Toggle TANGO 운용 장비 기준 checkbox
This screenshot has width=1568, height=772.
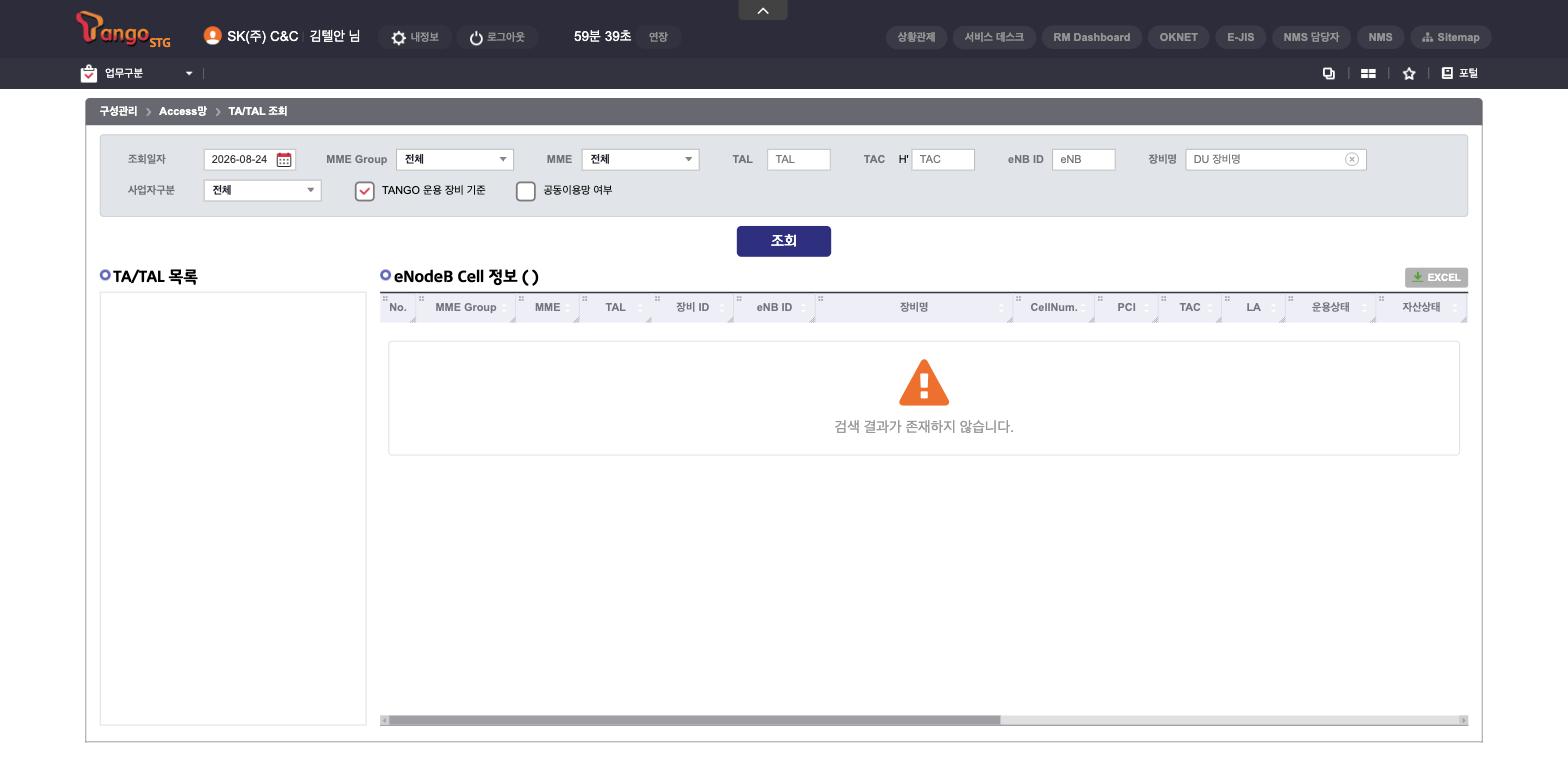(x=365, y=191)
